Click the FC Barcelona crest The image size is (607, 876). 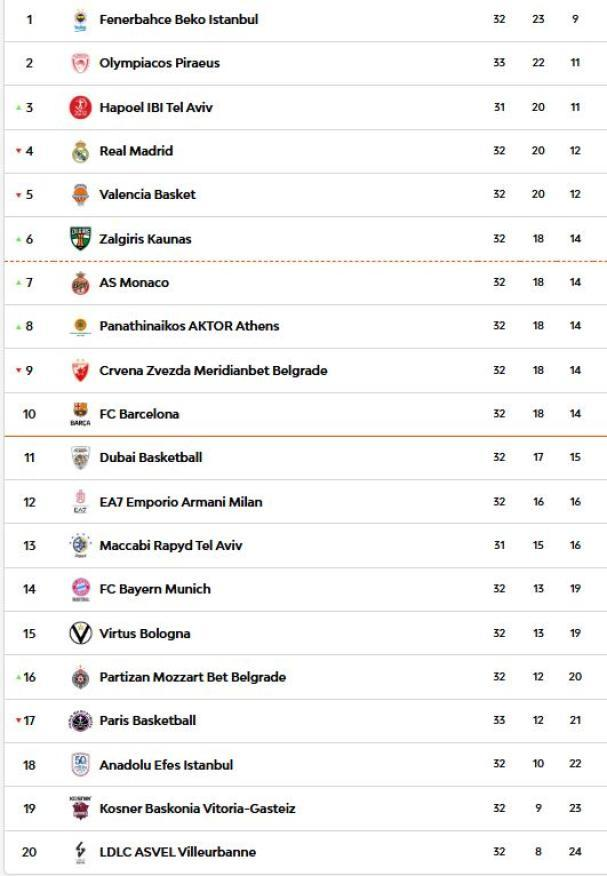pyautogui.click(x=80, y=414)
